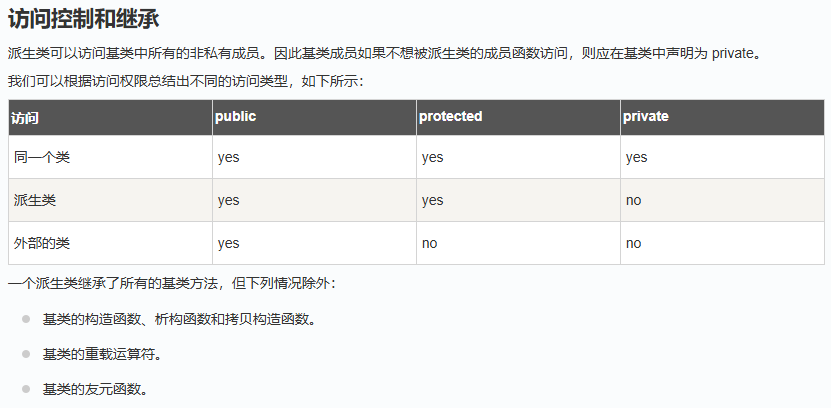Click no under protected for 外部的类
831x408 pixels.
coord(429,243)
